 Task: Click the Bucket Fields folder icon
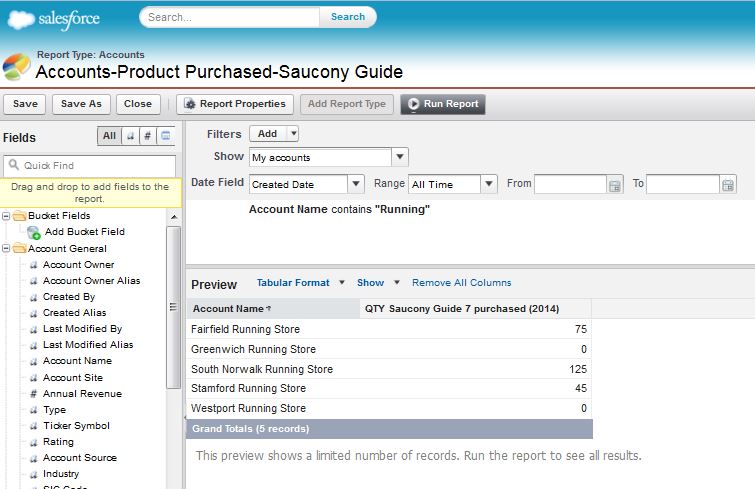point(20,216)
